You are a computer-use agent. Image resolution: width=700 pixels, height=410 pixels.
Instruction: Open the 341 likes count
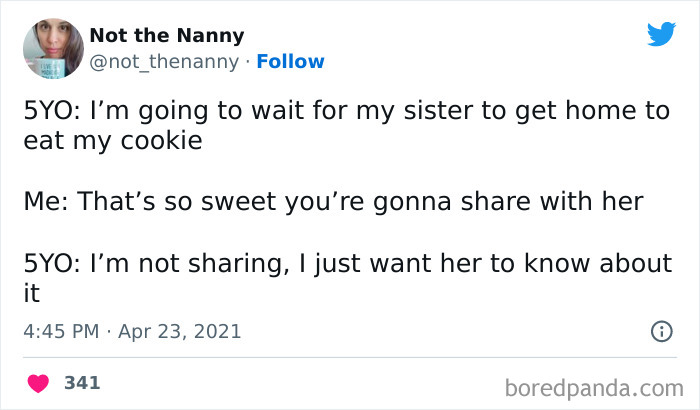coord(82,382)
